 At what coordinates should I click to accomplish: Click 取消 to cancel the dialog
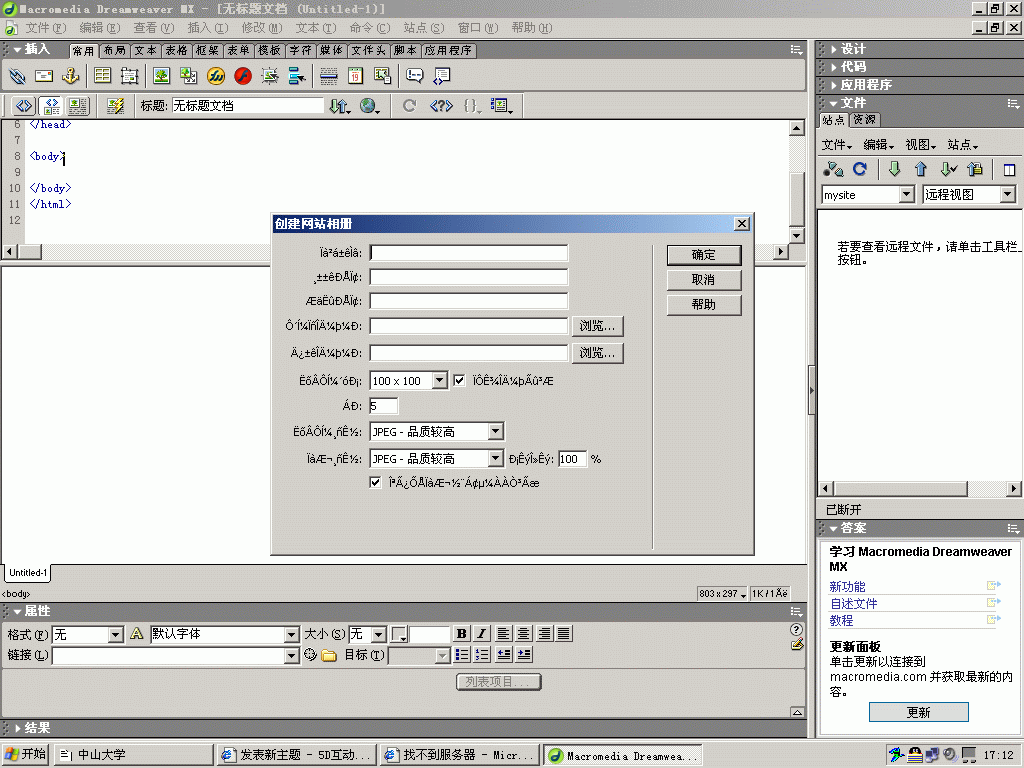tap(704, 280)
